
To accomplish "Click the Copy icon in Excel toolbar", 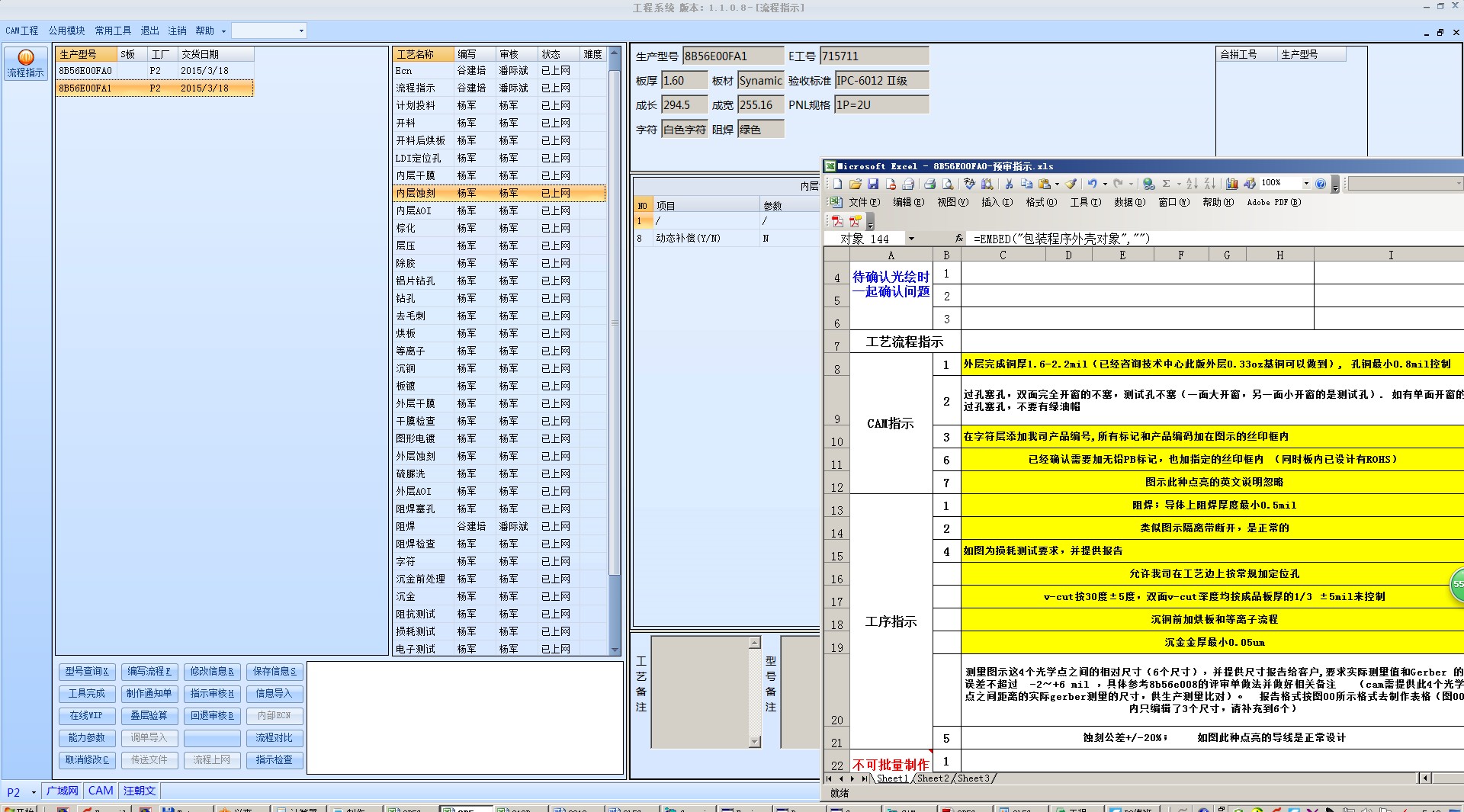I will [1026, 184].
